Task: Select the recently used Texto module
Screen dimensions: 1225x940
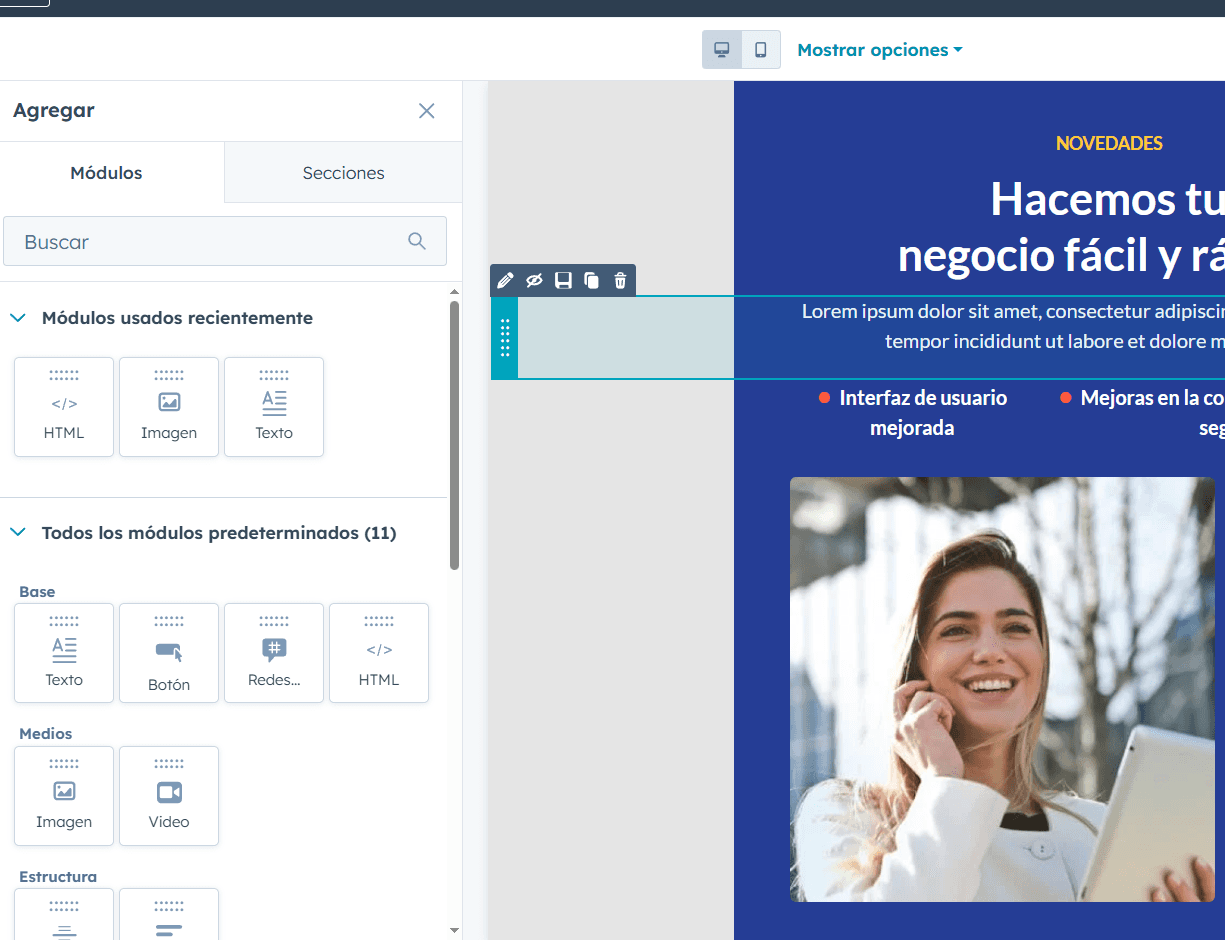Action: point(274,407)
